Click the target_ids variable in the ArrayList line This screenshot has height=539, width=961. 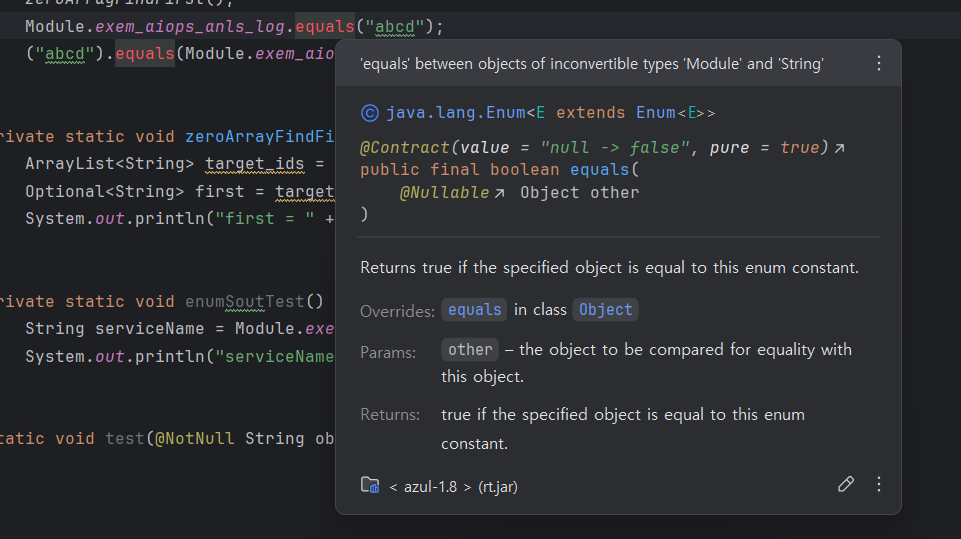click(x=255, y=164)
